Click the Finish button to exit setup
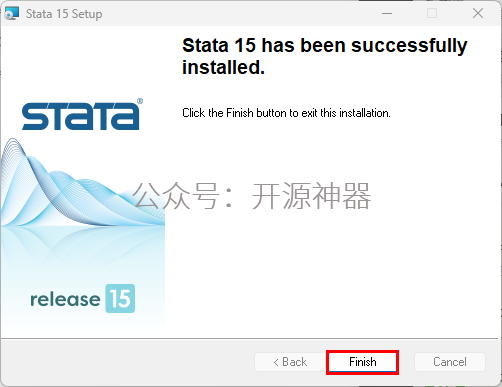The image size is (502, 387). pos(362,362)
